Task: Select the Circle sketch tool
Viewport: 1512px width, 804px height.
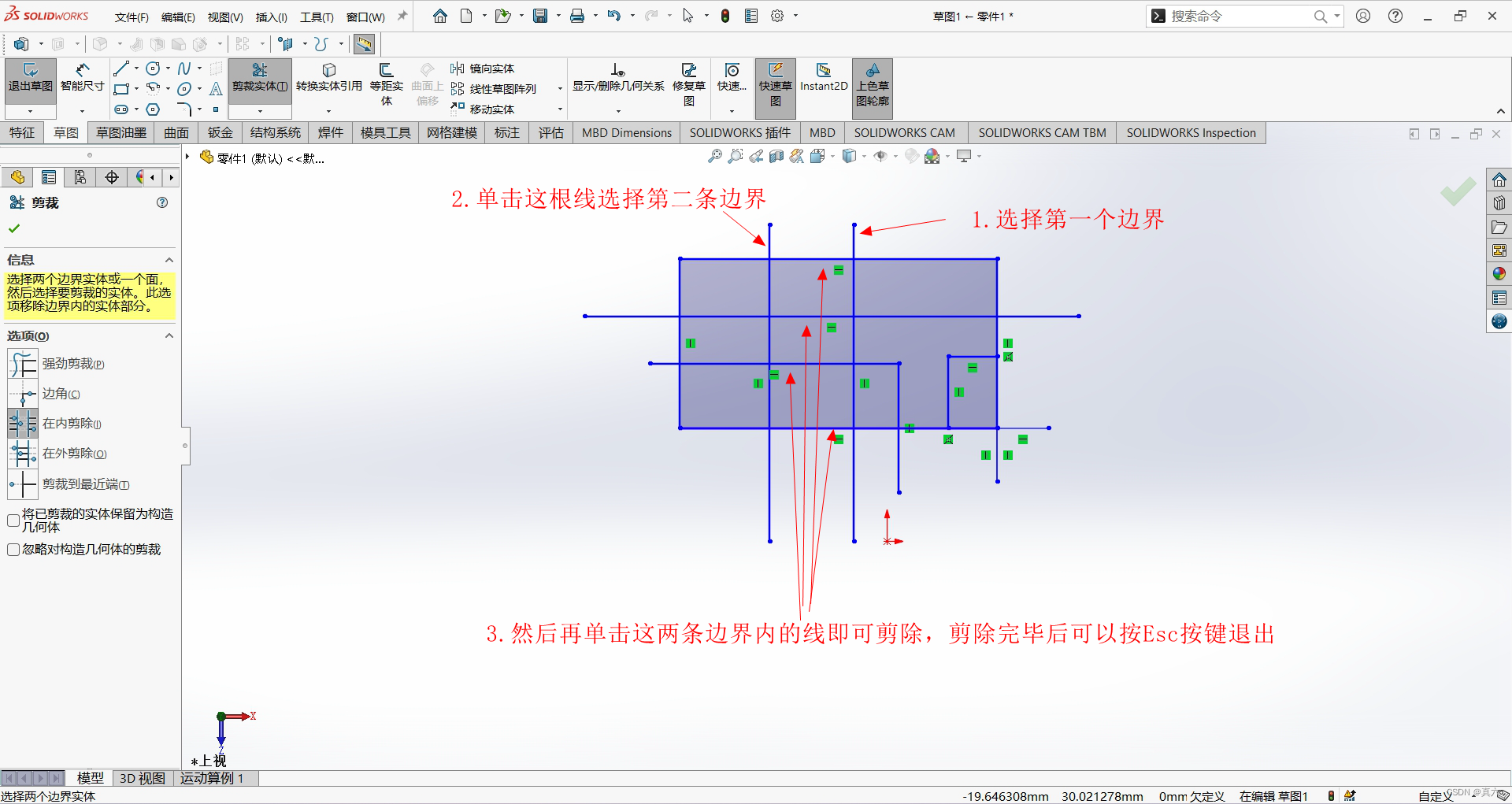Action: [x=154, y=69]
